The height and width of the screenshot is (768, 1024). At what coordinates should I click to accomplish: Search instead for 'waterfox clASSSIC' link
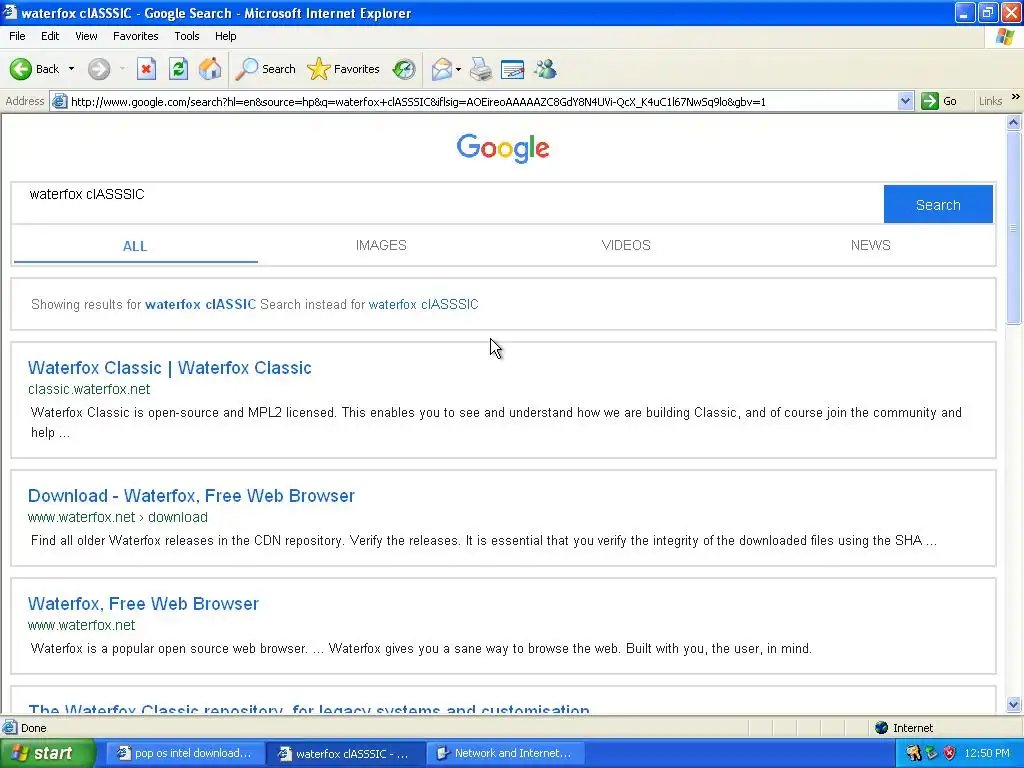click(423, 304)
